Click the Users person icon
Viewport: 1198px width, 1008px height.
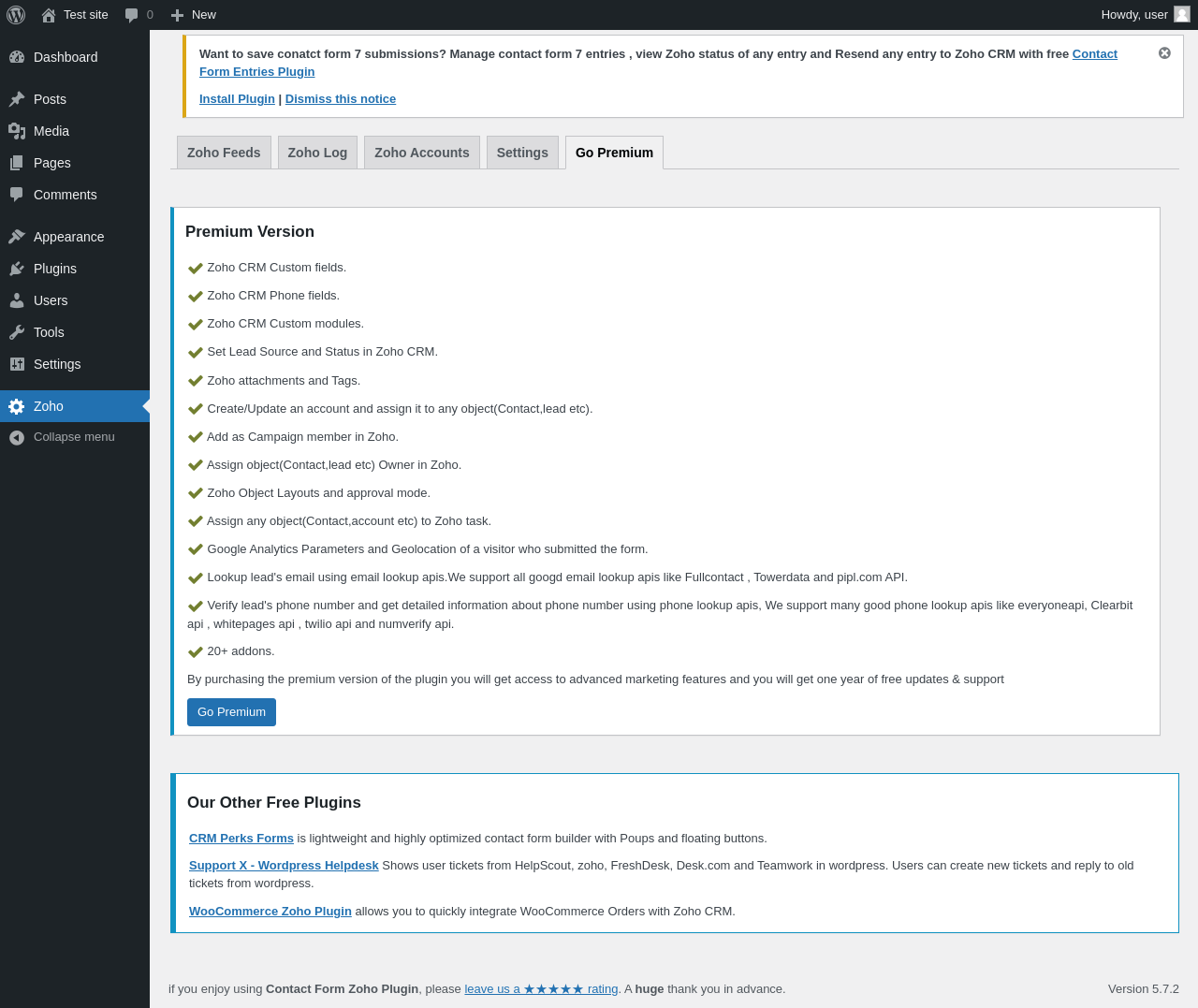tap(17, 300)
